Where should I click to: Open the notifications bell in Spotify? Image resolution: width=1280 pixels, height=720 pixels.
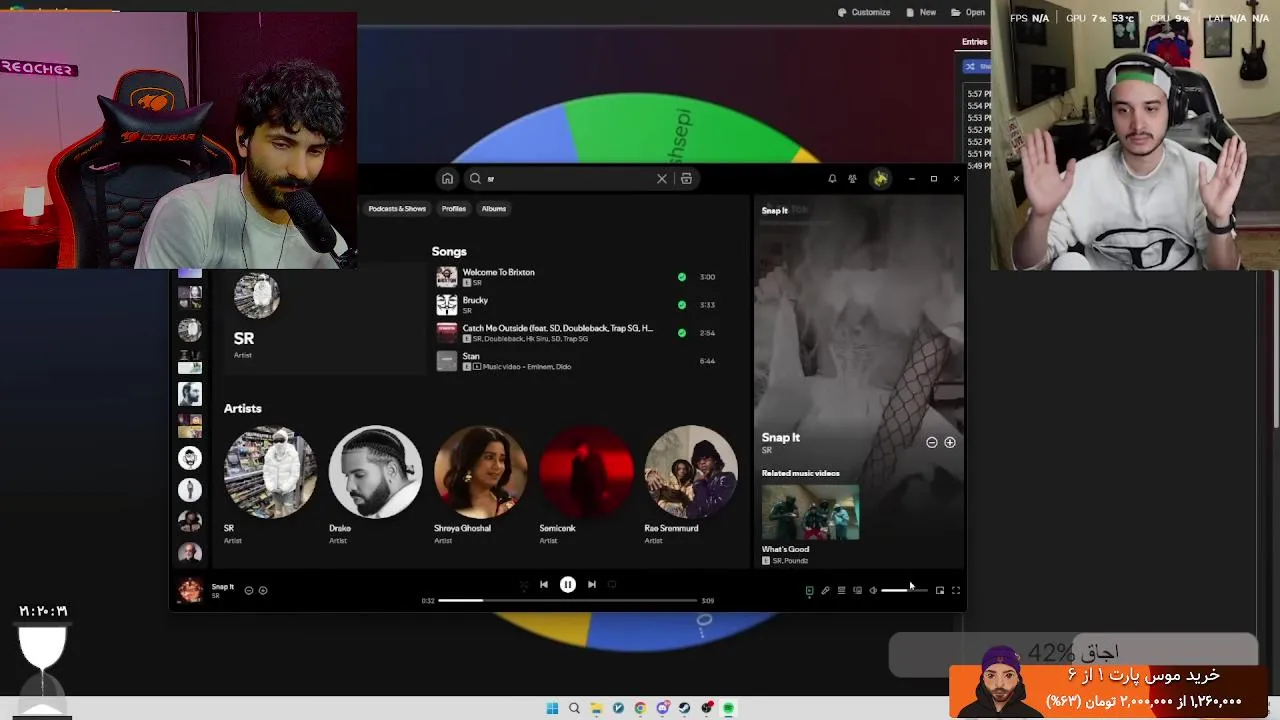click(x=832, y=178)
